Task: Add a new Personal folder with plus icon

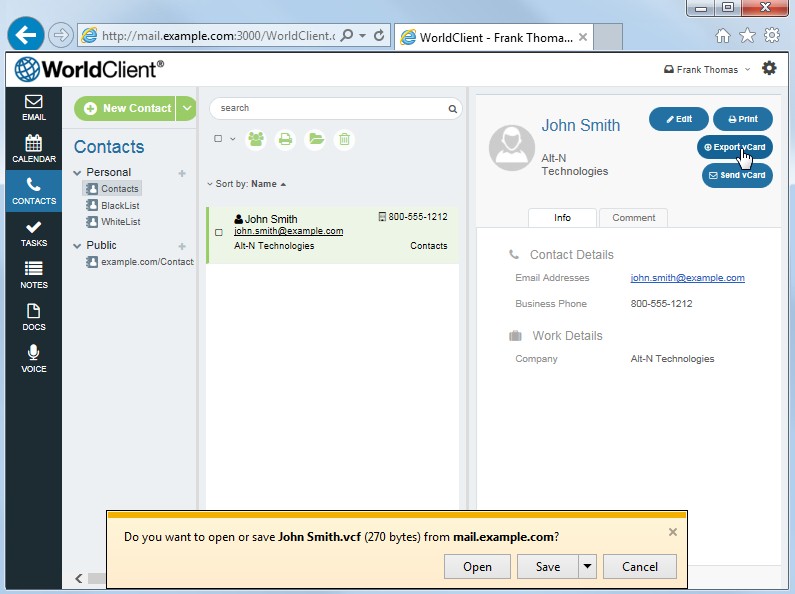Action: (182, 173)
